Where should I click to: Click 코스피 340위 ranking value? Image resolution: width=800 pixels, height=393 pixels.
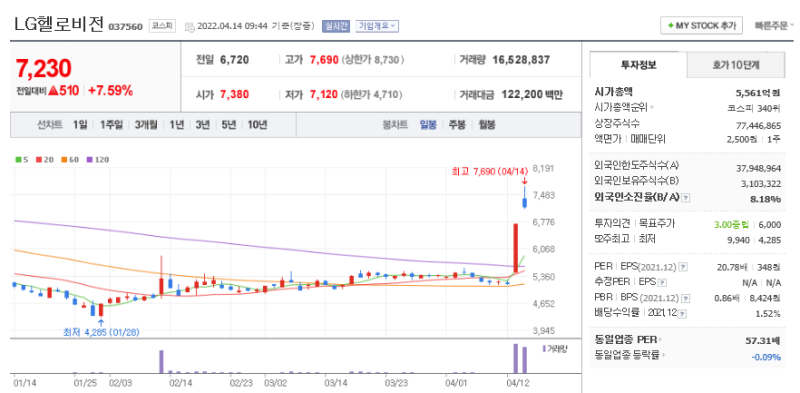754,108
